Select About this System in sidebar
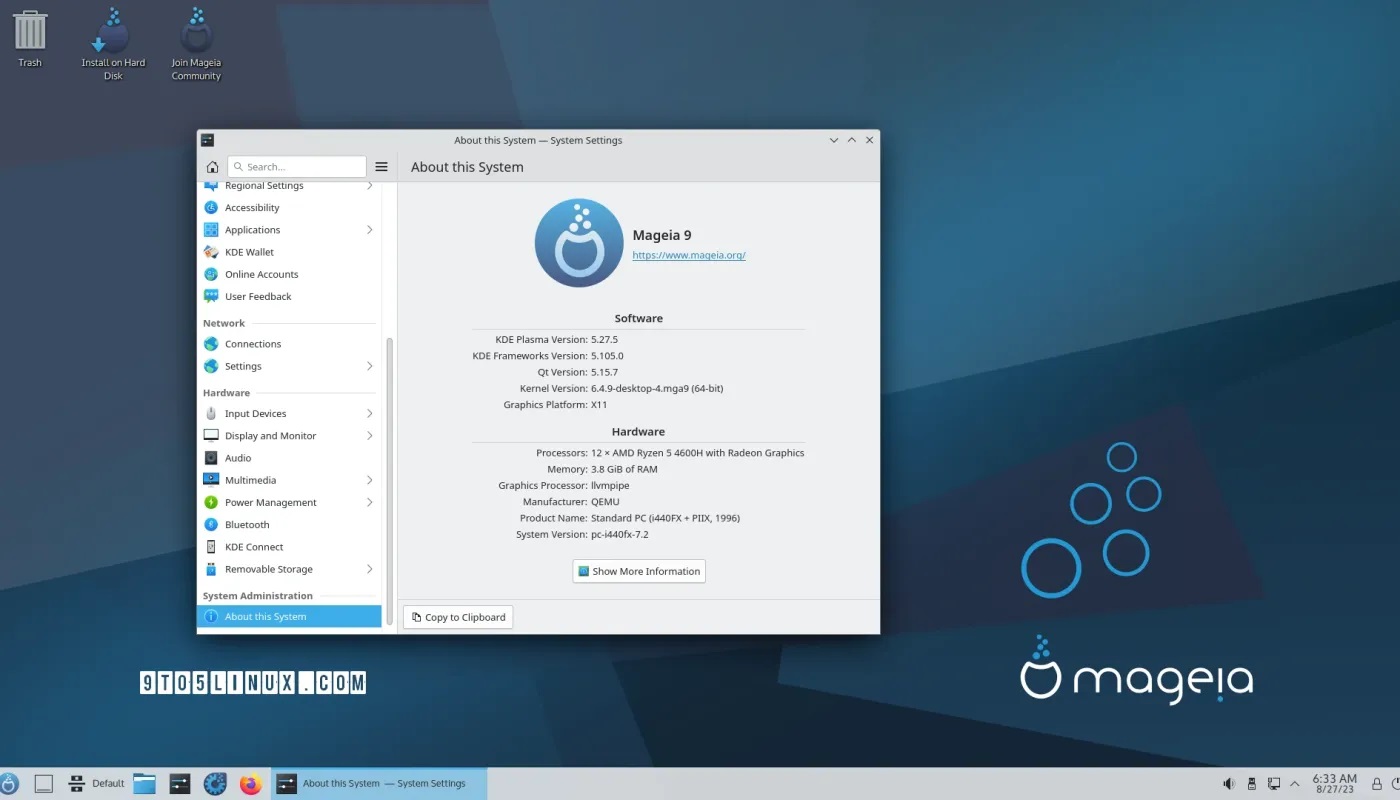 [x=290, y=617]
